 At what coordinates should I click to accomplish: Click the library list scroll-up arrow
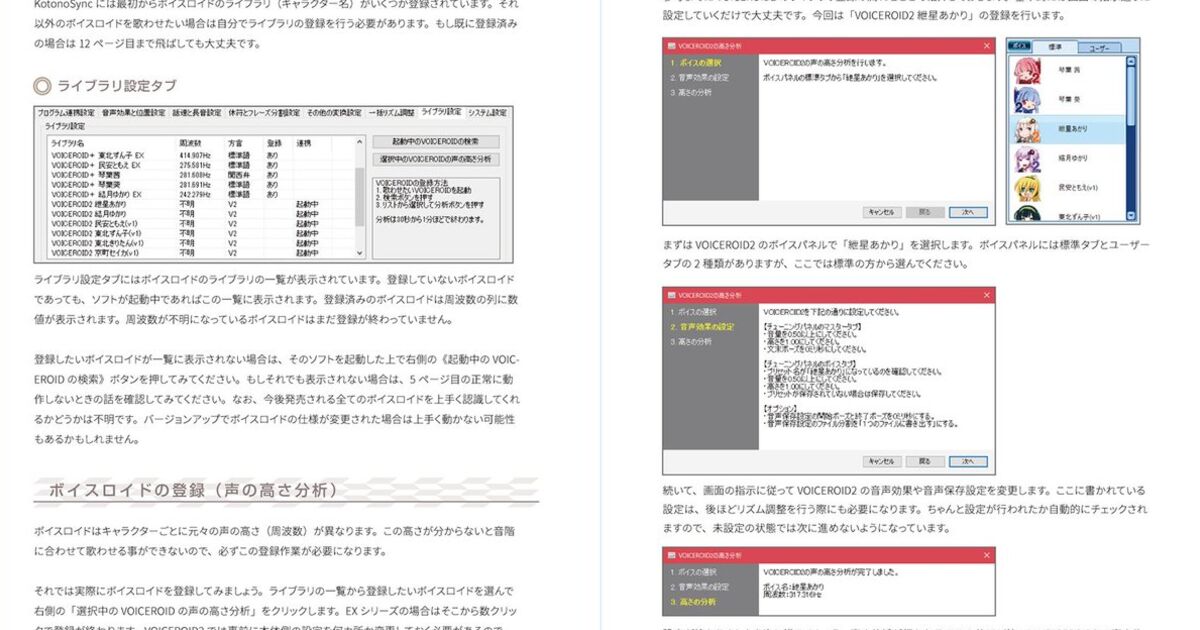click(360, 142)
